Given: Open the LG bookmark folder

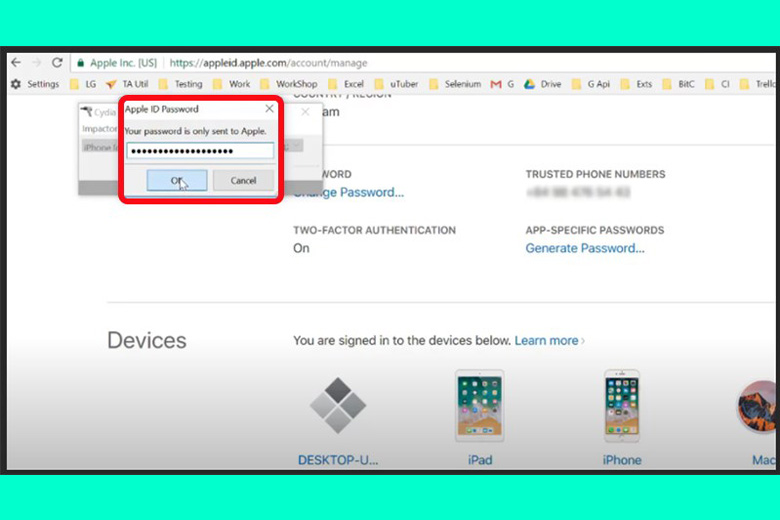Looking at the screenshot, I should point(83,84).
